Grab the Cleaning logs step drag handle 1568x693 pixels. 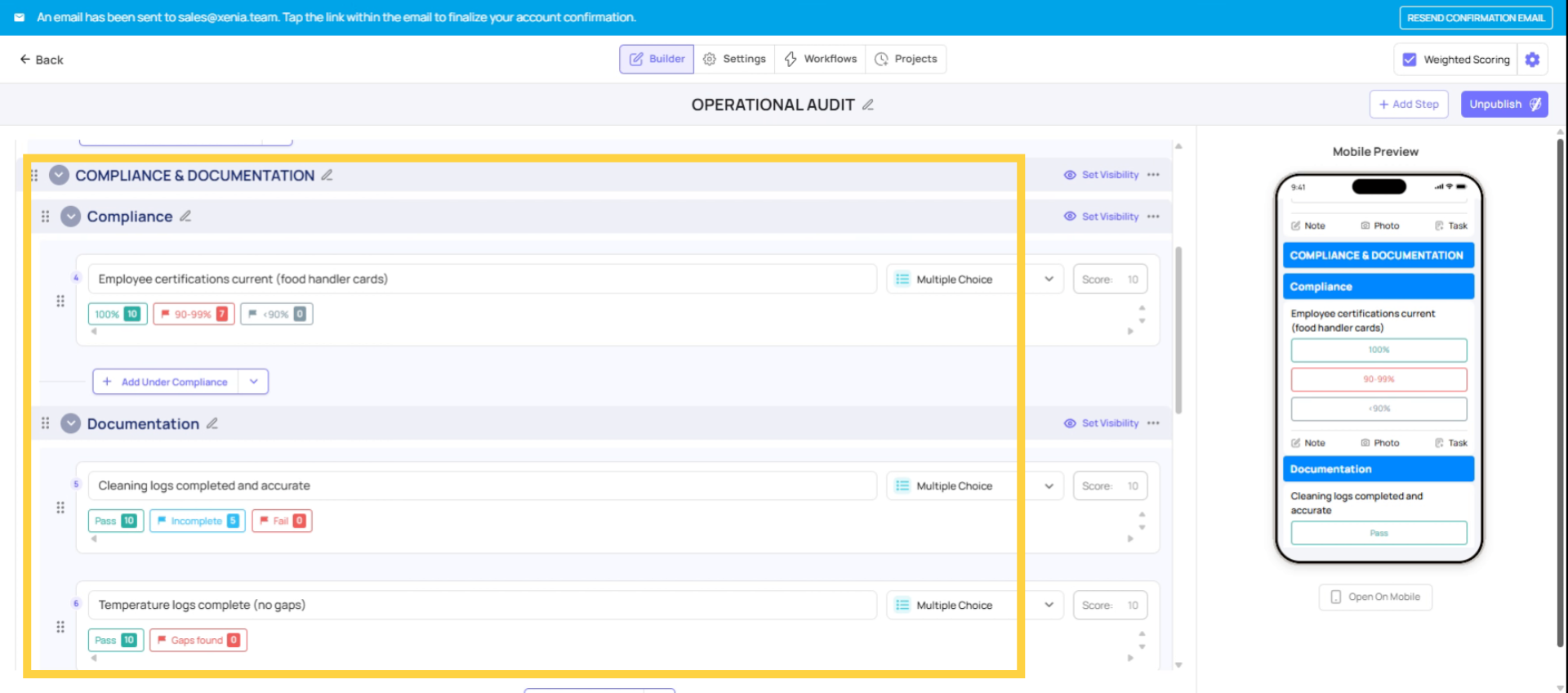pos(60,507)
